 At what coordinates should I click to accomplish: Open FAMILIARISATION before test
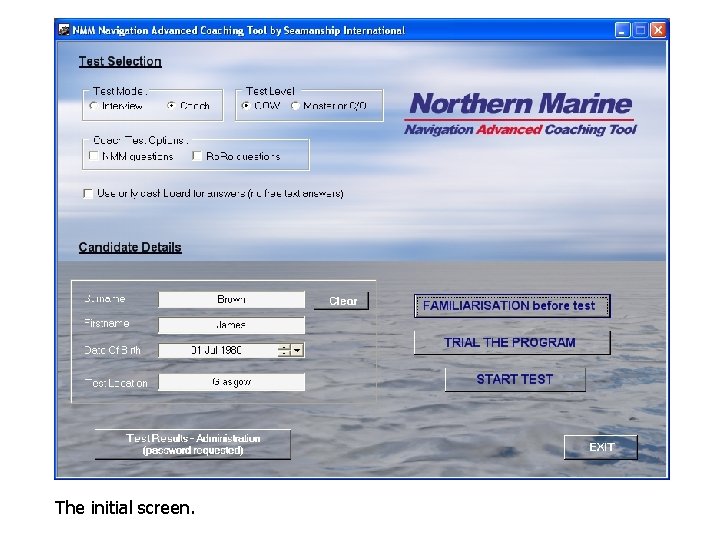[x=512, y=306]
